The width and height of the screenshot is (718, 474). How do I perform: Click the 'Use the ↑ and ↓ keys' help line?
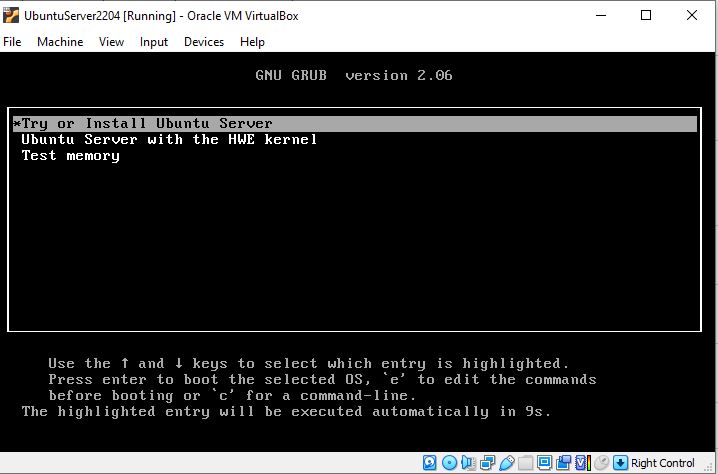pos(309,364)
